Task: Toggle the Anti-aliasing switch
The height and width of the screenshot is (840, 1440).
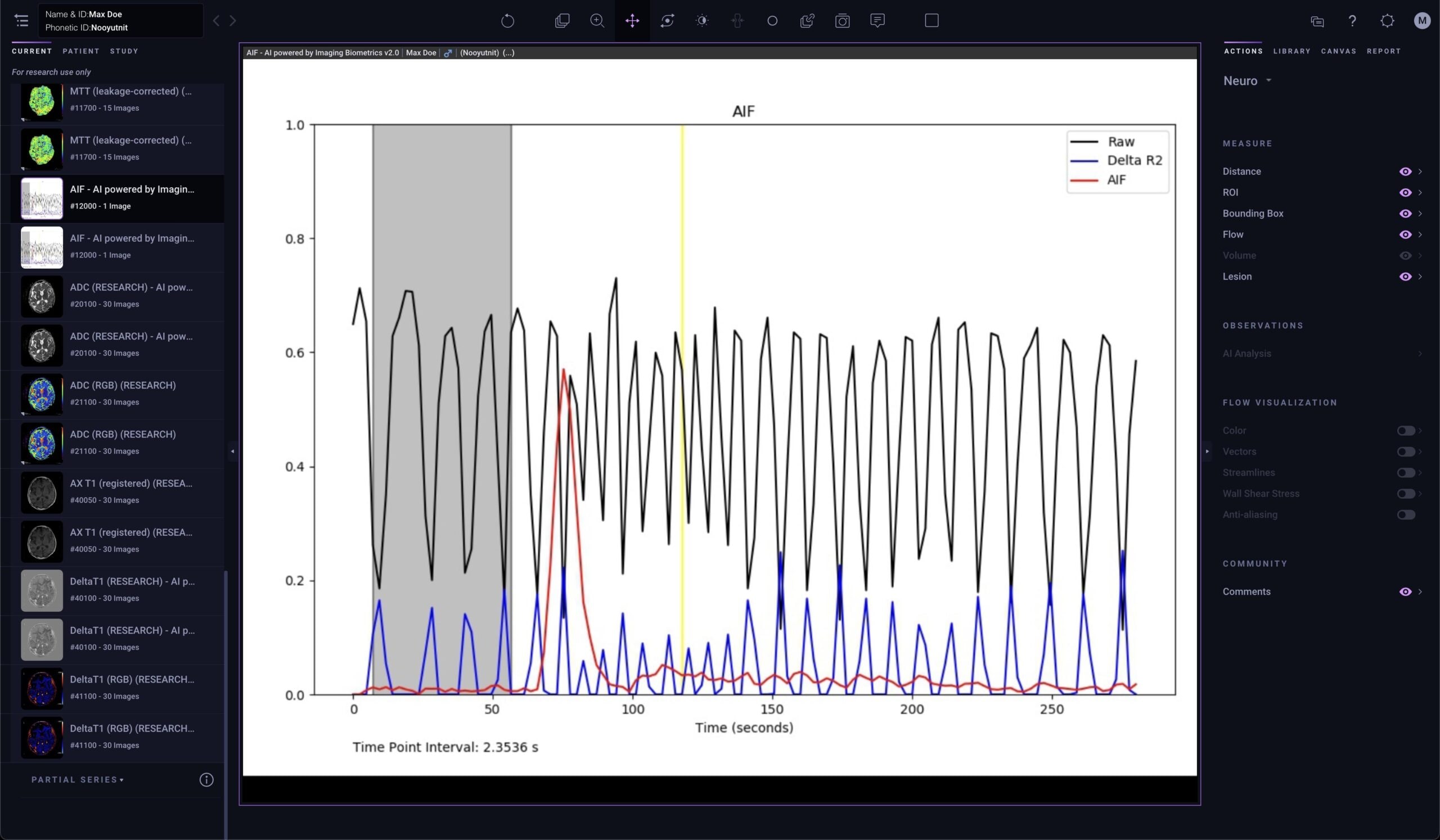Action: tap(1406, 514)
